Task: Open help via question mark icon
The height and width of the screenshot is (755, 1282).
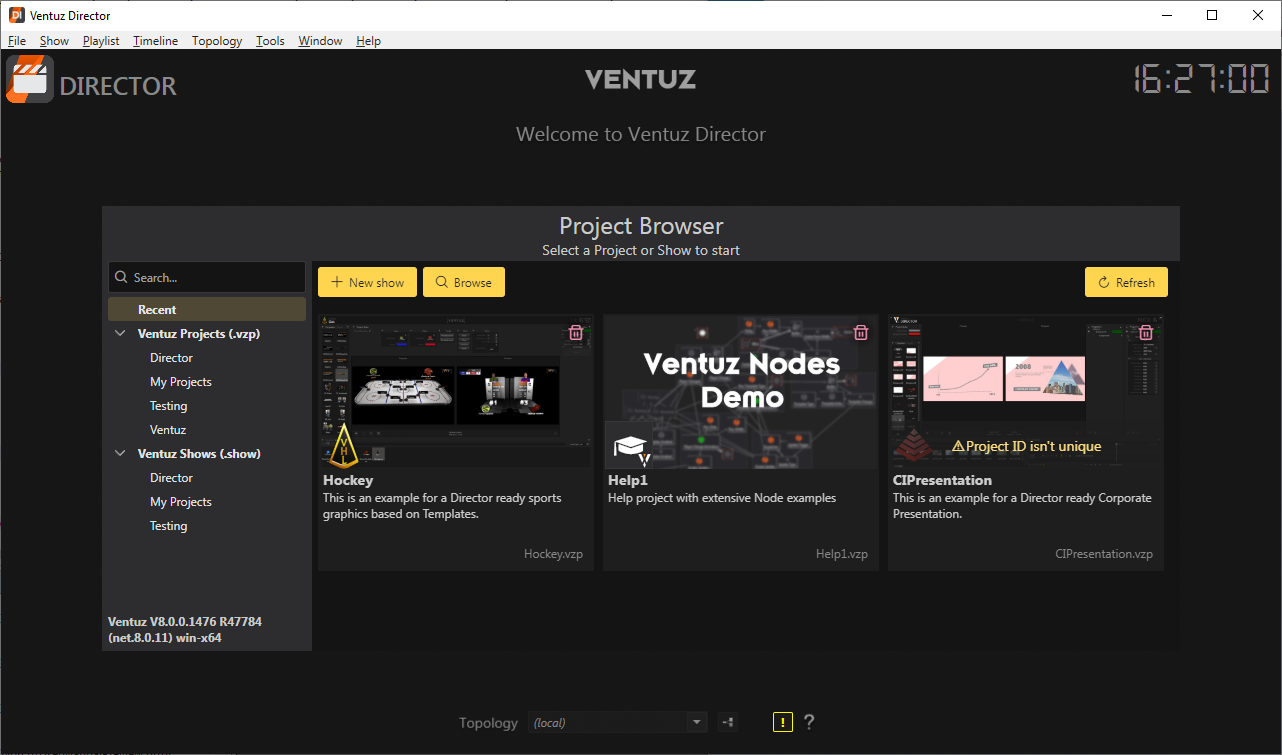Action: [x=809, y=722]
